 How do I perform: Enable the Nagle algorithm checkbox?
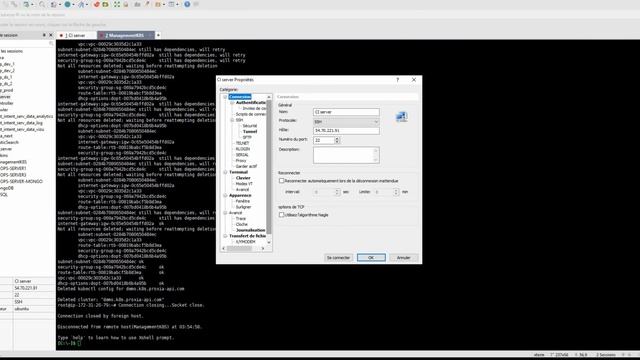281,215
